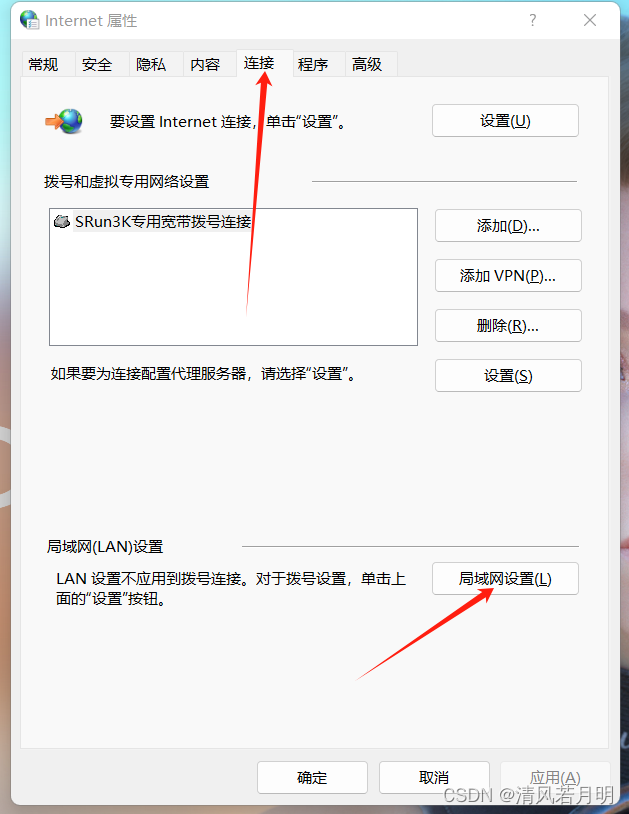Click 添加 VPN(P)... button
This screenshot has height=814, width=629.
(x=509, y=276)
